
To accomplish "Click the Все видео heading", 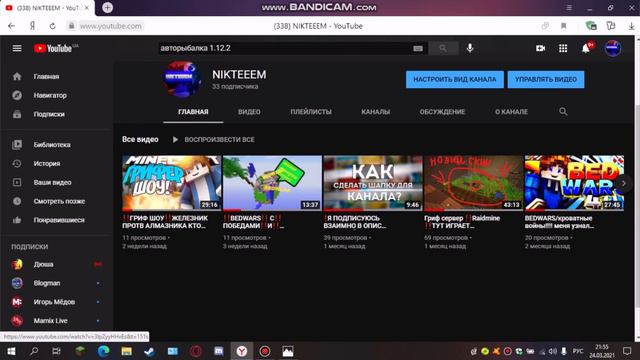I will point(140,140).
